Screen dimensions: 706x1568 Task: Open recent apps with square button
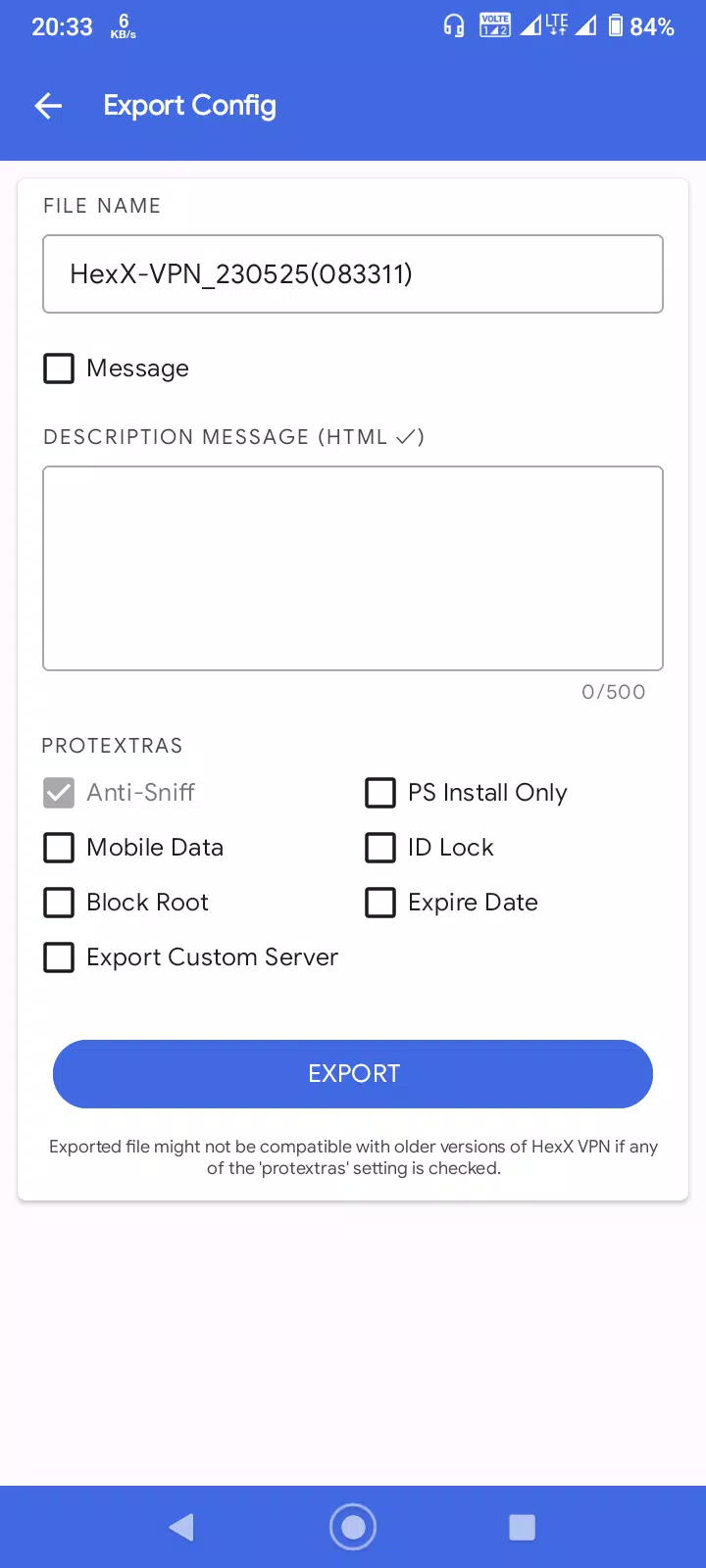tap(522, 1527)
